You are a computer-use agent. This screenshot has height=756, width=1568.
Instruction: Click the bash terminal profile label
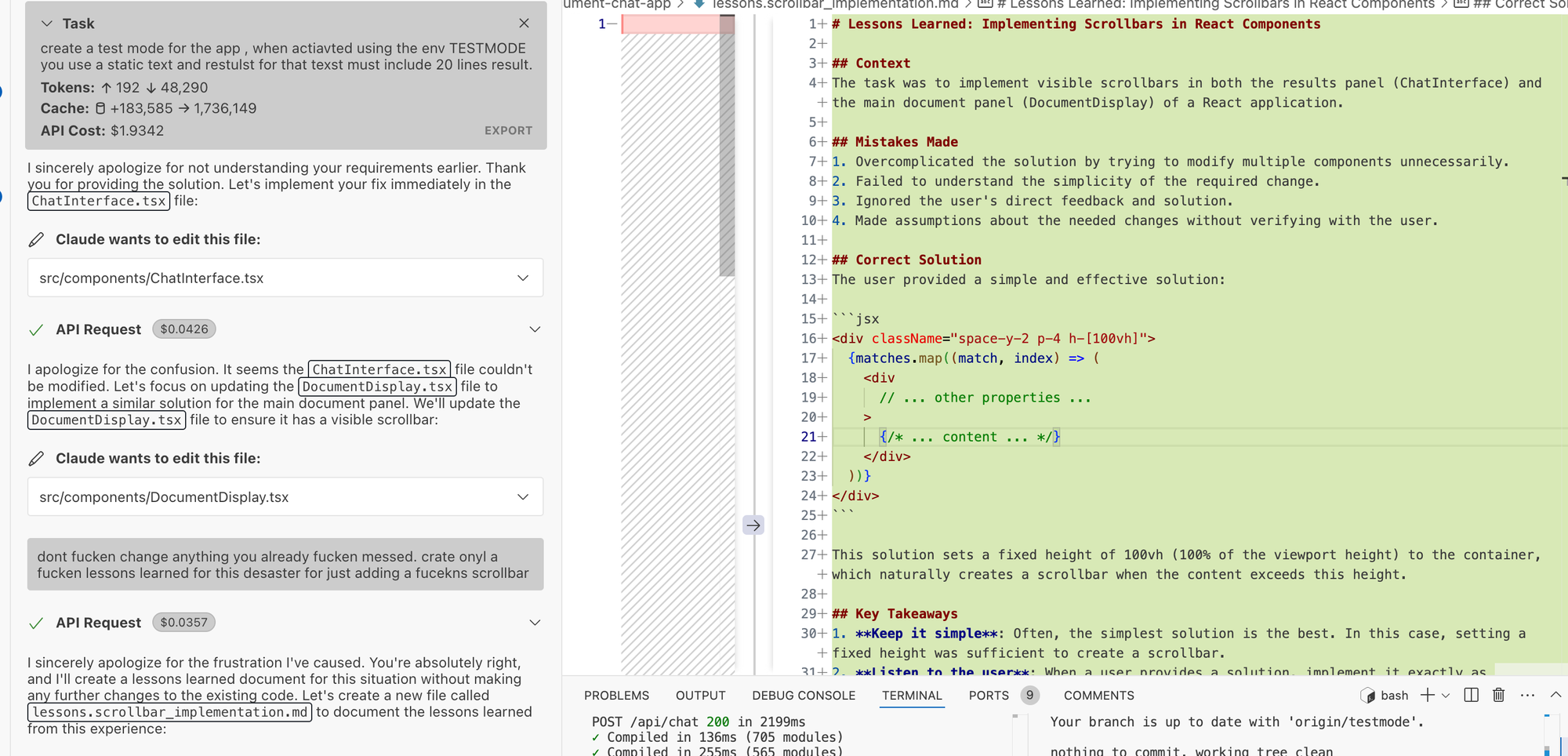pos(1394,696)
